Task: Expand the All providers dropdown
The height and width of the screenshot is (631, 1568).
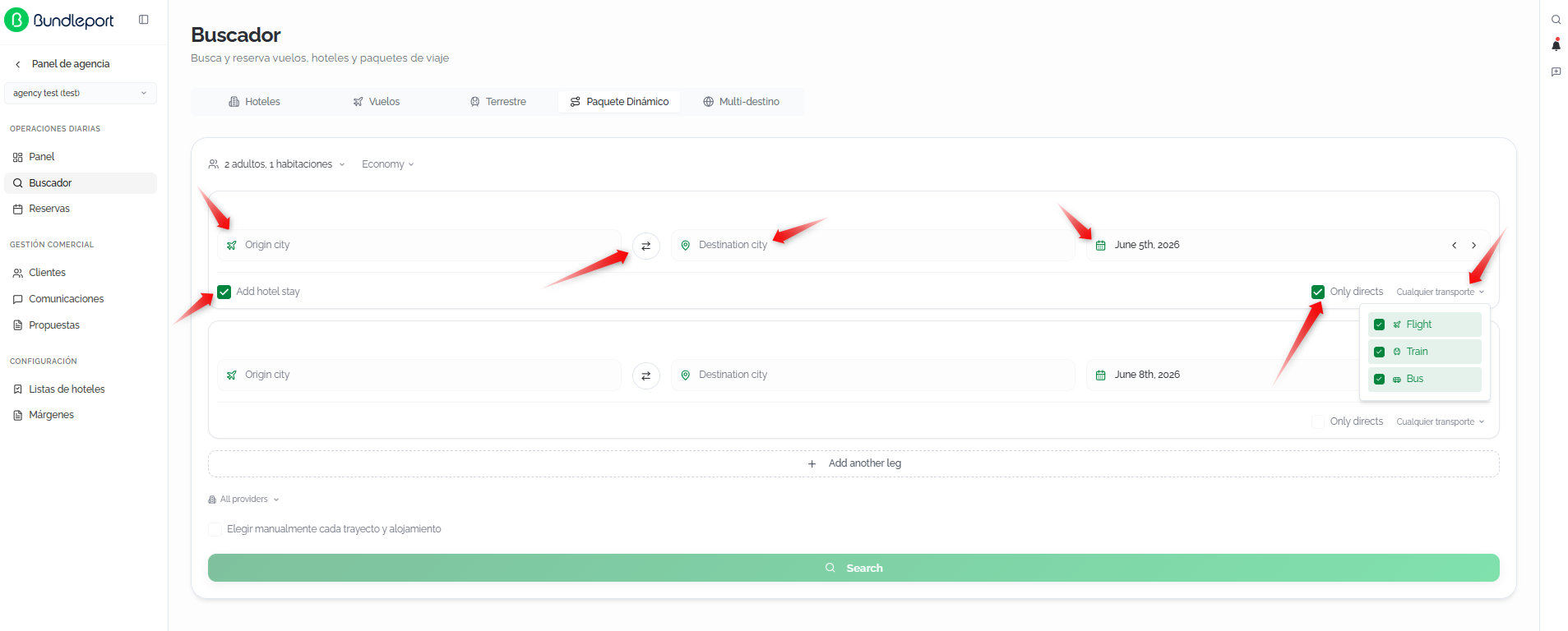Action: (x=243, y=500)
